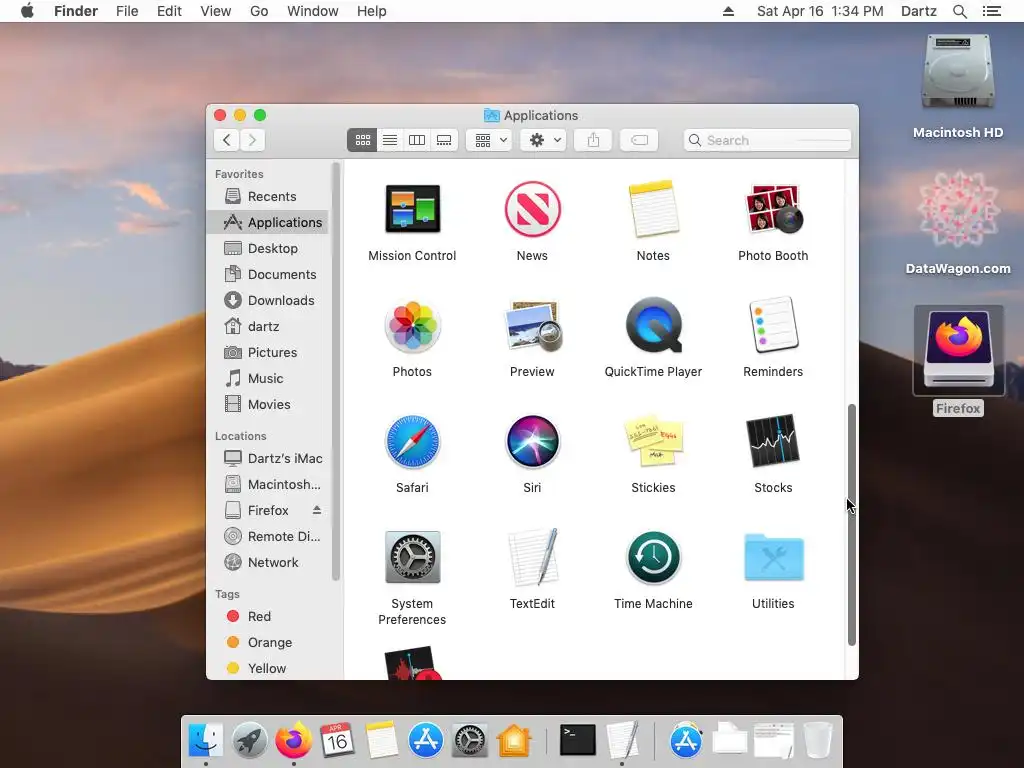Open the Stocks app icon
The height and width of the screenshot is (768, 1024).
coord(773,441)
